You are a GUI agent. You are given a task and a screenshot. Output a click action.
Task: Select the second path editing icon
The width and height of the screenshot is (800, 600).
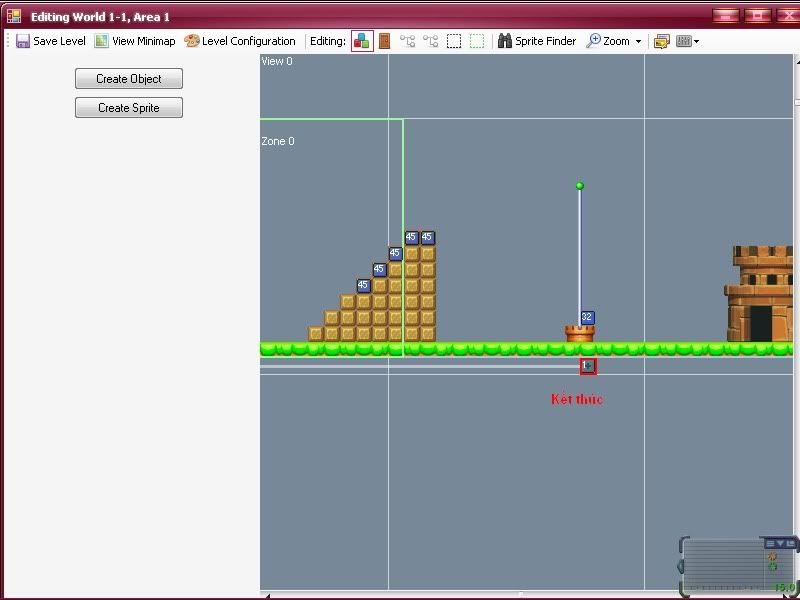pos(431,41)
